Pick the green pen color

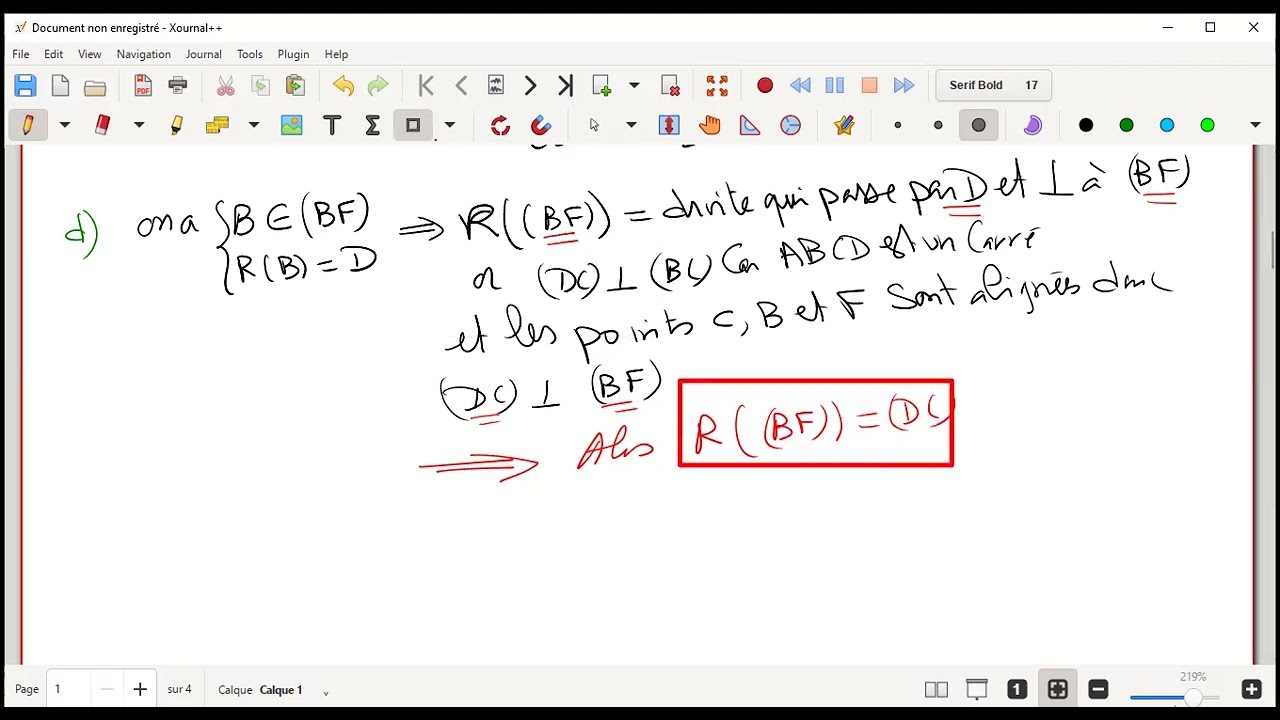1126,125
